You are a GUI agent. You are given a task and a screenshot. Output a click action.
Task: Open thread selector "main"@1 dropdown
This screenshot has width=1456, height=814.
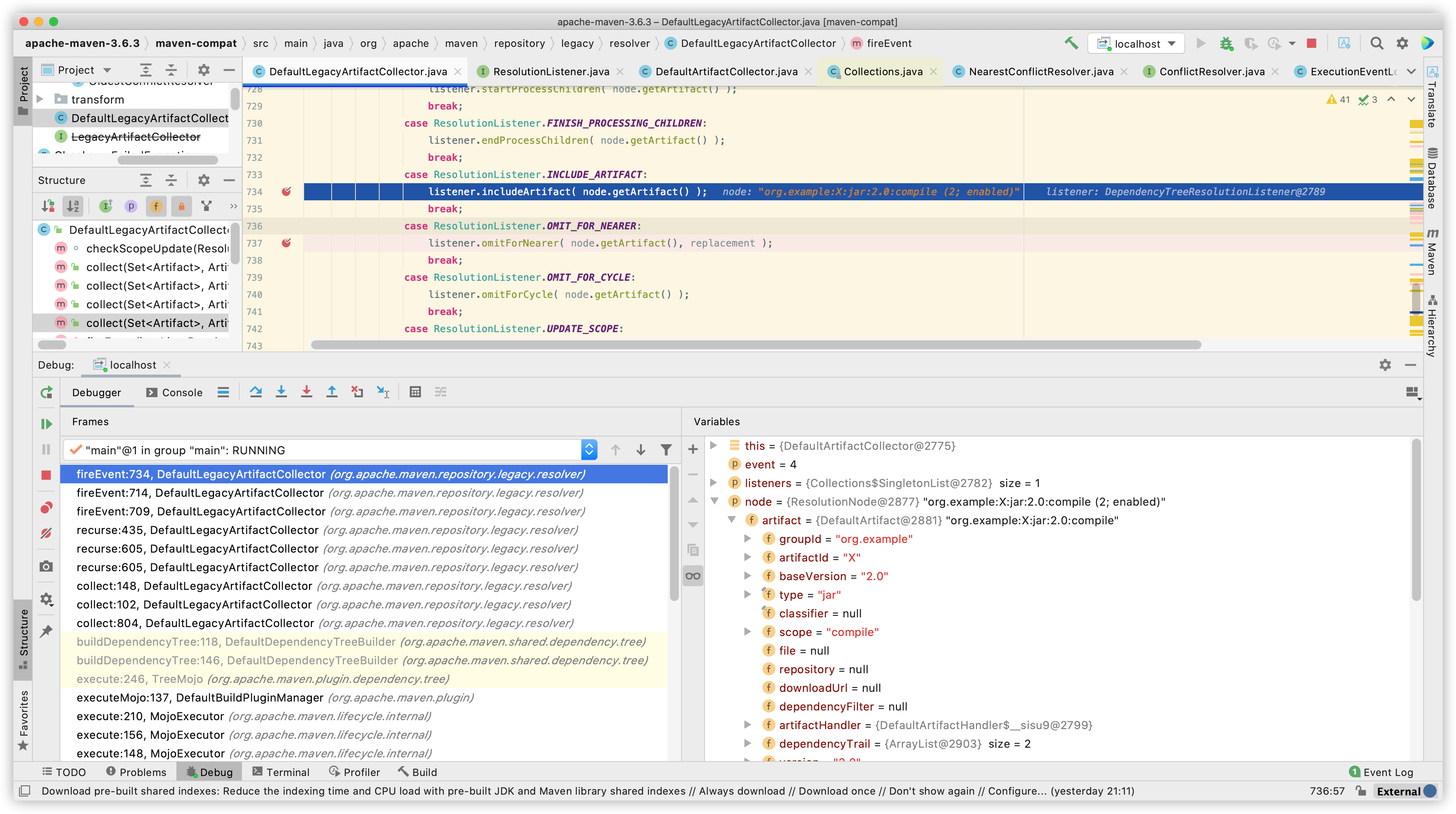pyautogui.click(x=589, y=450)
